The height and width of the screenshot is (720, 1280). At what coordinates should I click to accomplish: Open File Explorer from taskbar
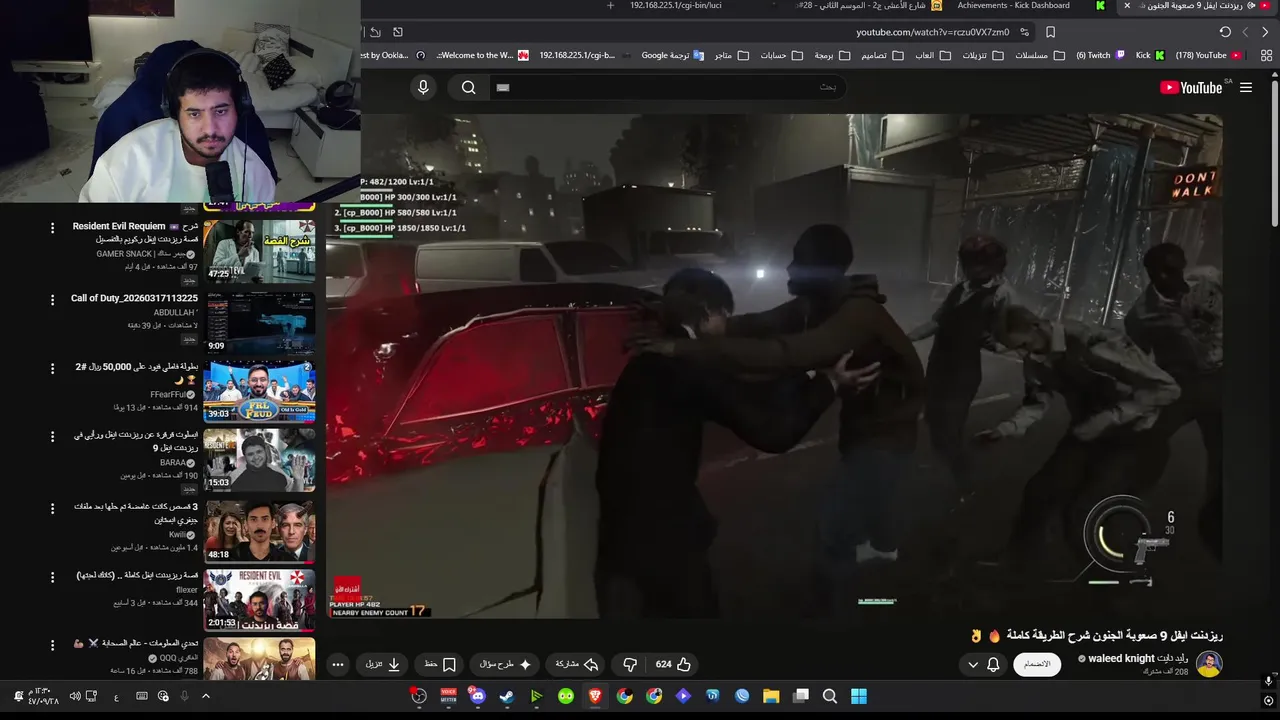771,696
